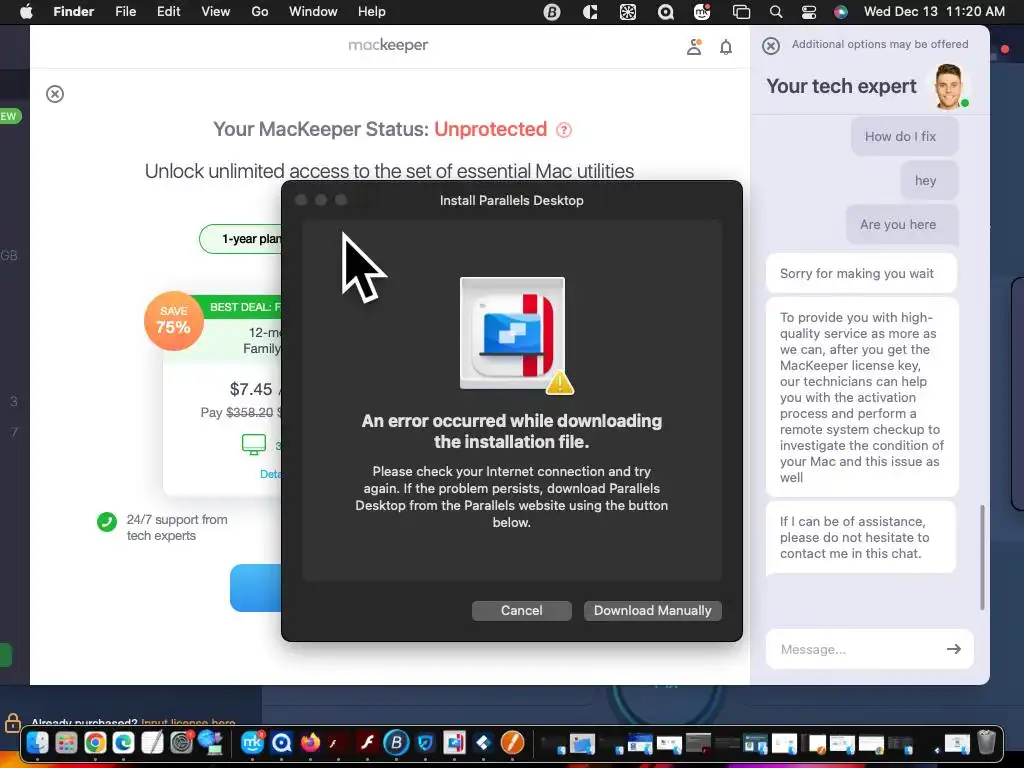Cancel the Parallels Desktop install dialog
1024x768 pixels.
click(x=521, y=611)
